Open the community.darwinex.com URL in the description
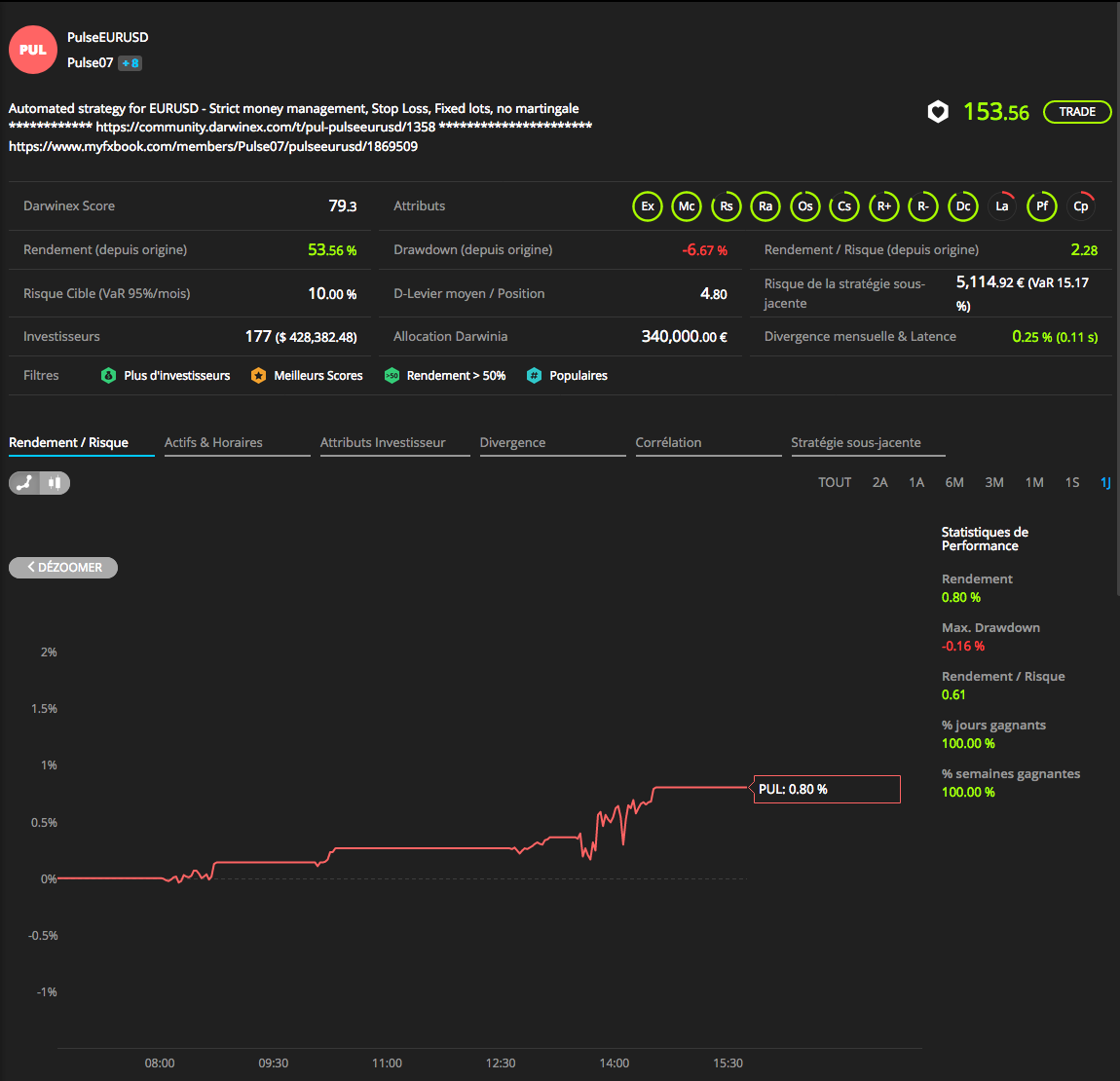Image resolution: width=1120 pixels, height=1081 pixels. click(266, 128)
